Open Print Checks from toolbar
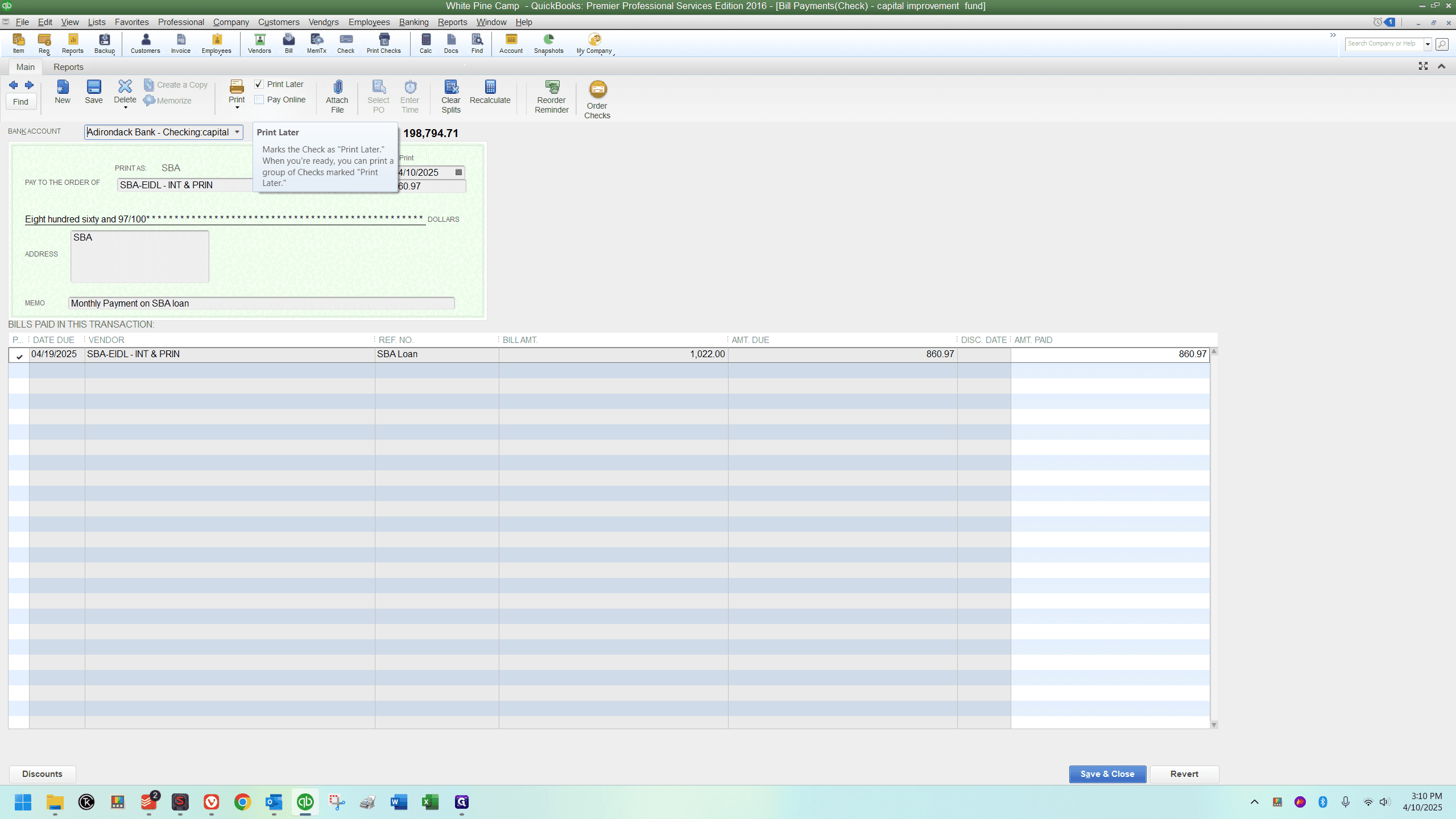 (384, 43)
